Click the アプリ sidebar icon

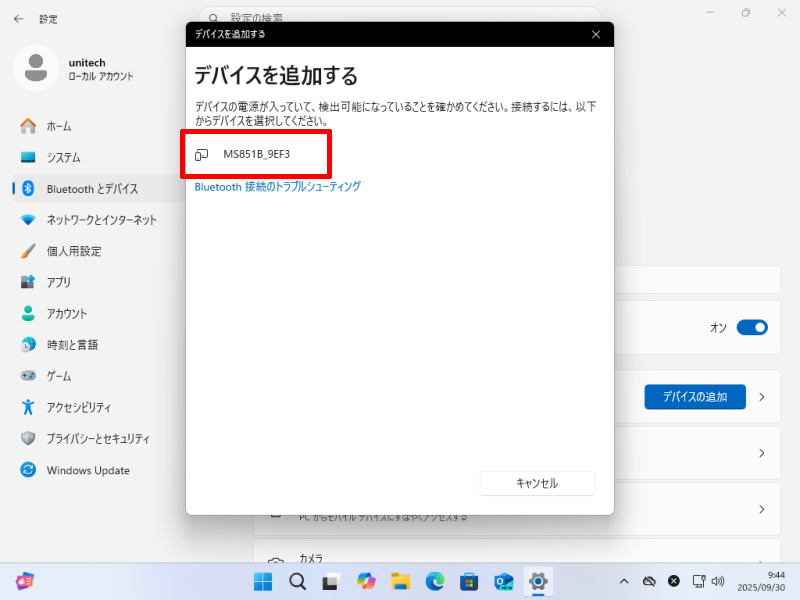pyautogui.click(x=28, y=282)
